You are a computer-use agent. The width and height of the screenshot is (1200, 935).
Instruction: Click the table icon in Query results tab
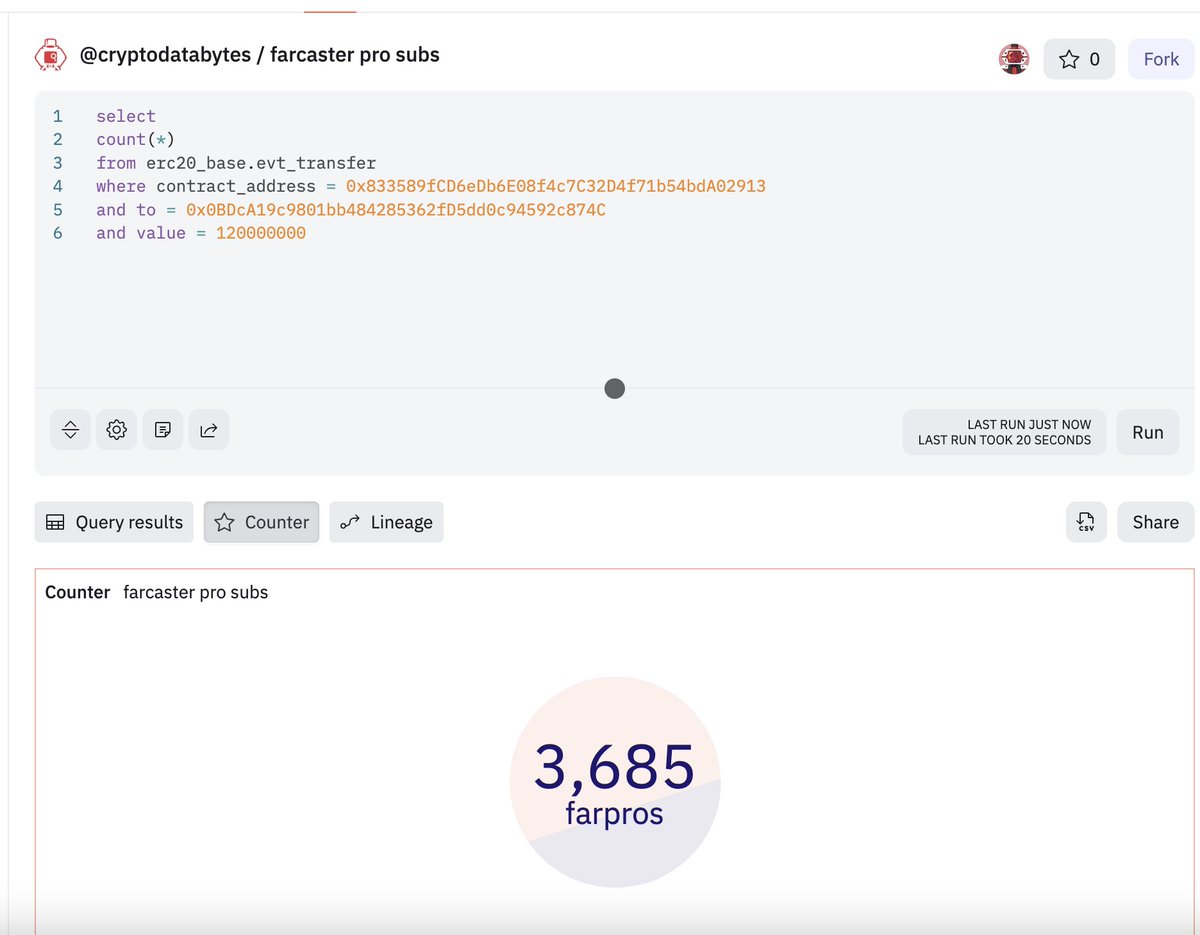[x=56, y=522]
